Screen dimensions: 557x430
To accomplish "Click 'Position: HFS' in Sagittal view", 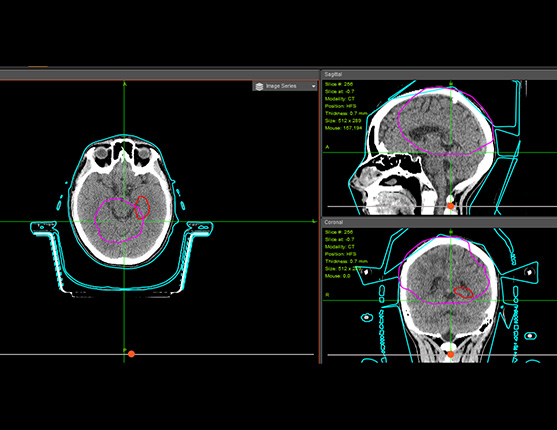I will (340, 106).
